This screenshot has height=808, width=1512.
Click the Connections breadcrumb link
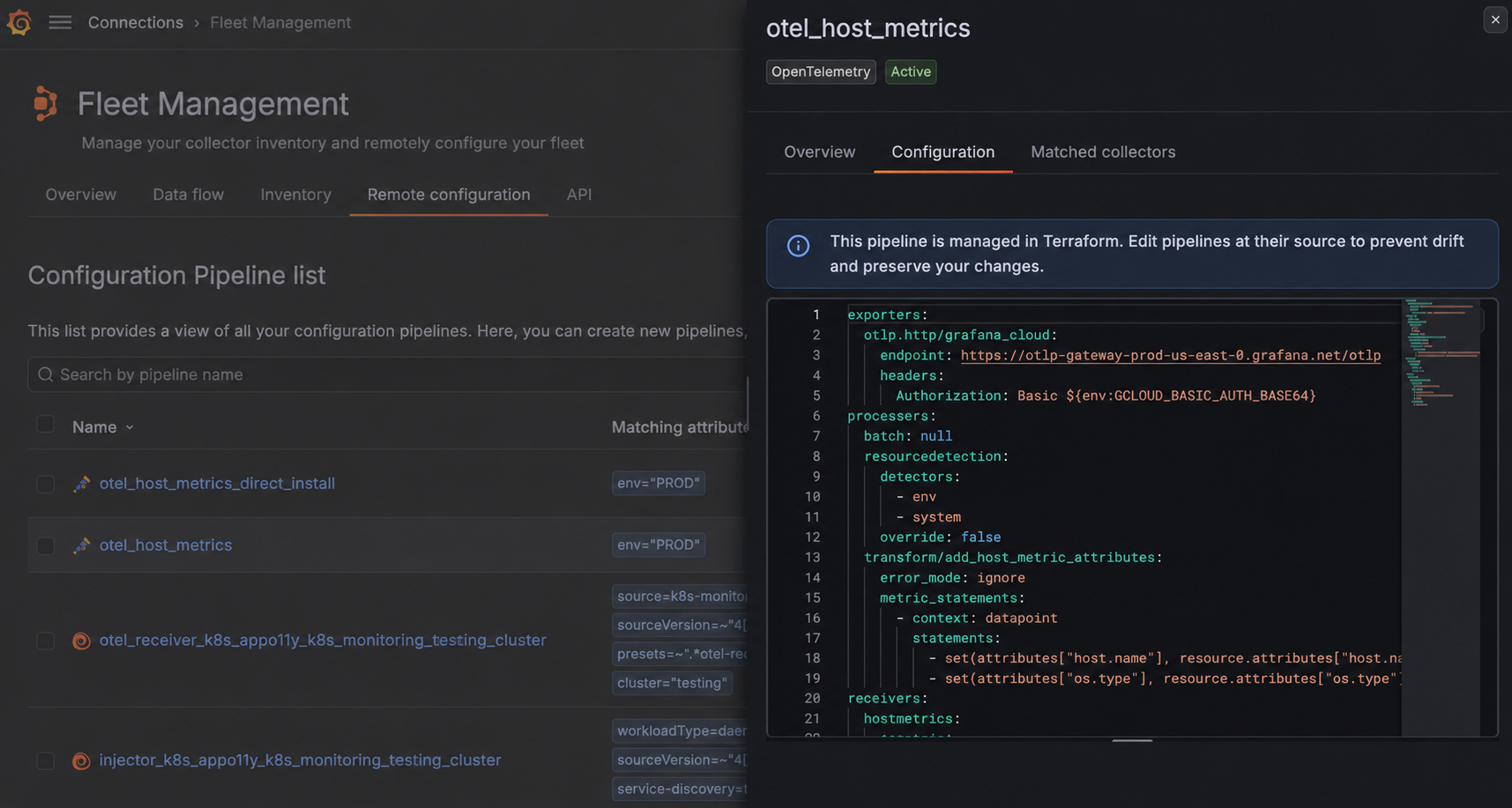tap(136, 22)
